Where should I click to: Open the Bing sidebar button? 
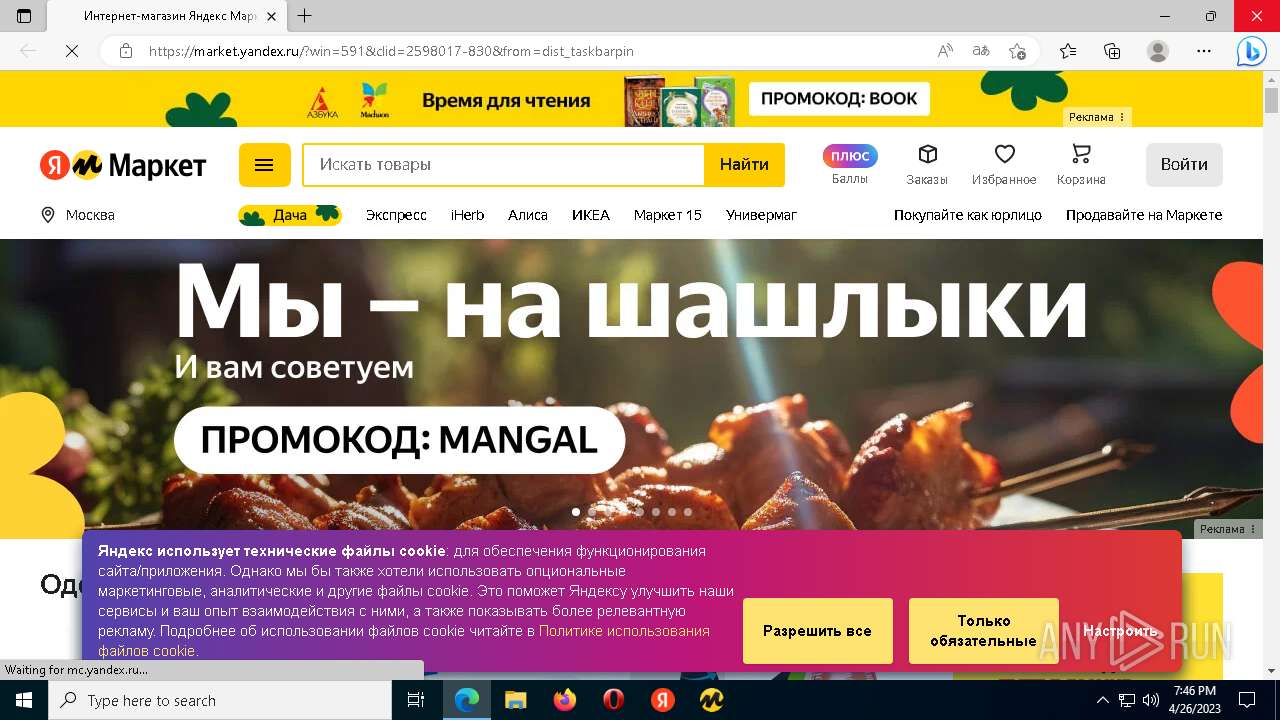pyautogui.click(x=1251, y=51)
